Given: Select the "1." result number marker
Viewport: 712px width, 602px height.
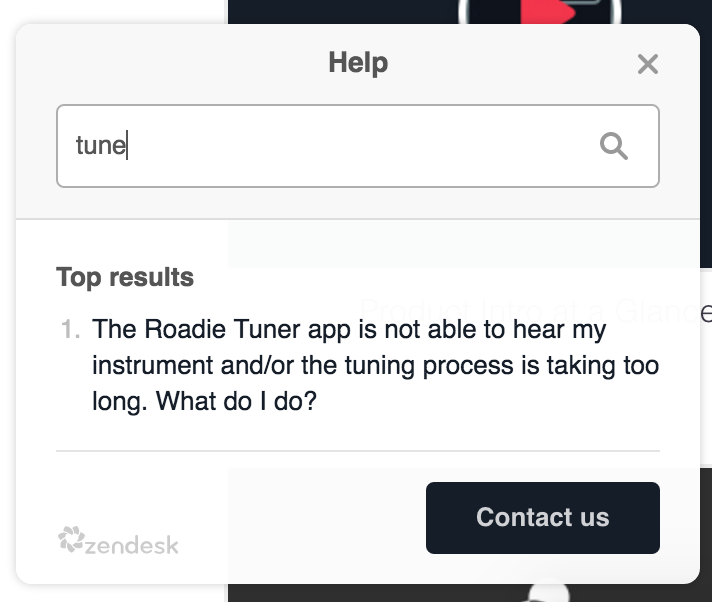Looking at the screenshot, I should (71, 329).
